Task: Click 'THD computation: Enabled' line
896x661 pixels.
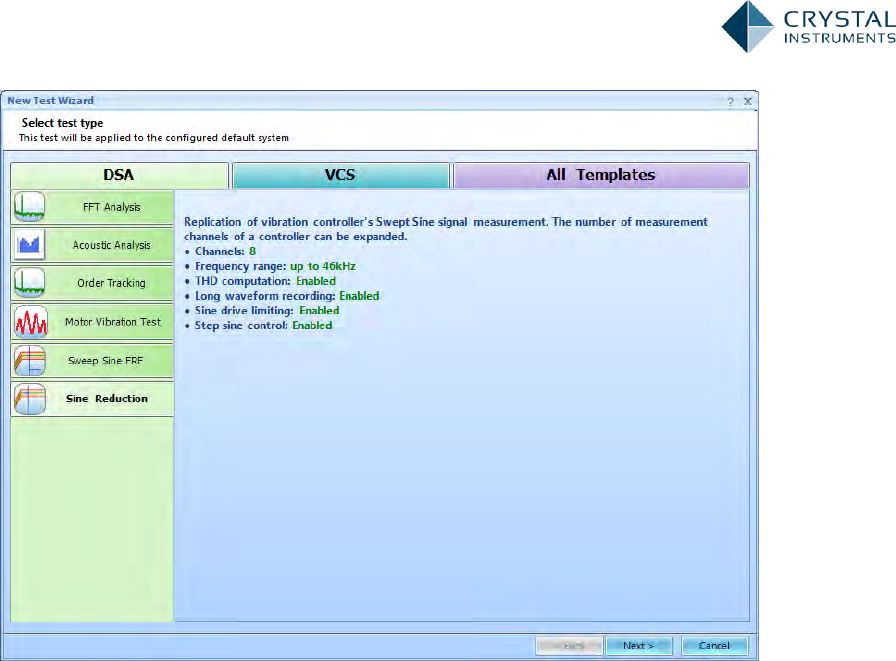Action: click(x=265, y=281)
